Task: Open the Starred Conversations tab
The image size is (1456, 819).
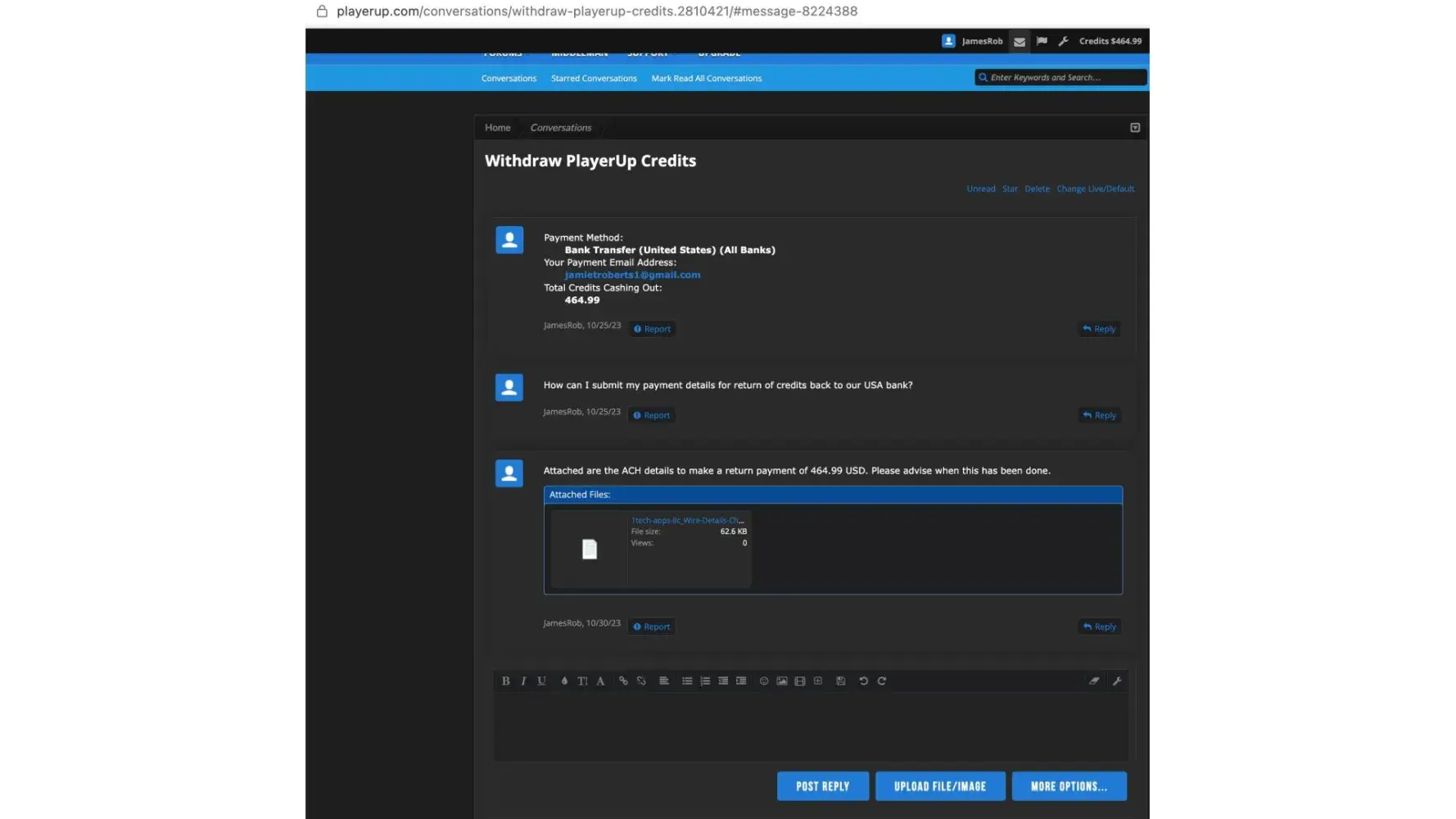Action: pyautogui.click(x=594, y=79)
